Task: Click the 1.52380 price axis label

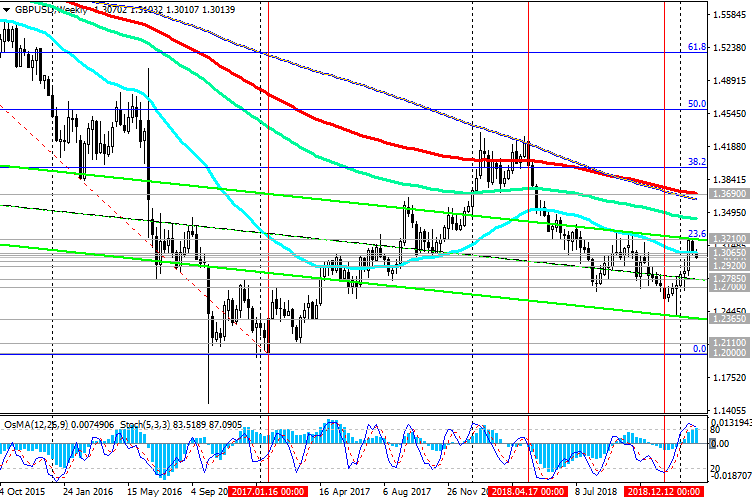Action: 730,47
